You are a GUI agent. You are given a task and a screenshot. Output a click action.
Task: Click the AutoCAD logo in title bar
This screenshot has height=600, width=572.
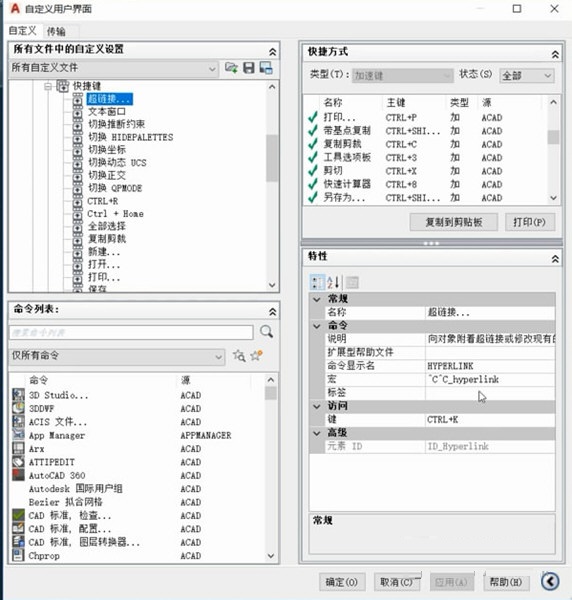(15, 8)
